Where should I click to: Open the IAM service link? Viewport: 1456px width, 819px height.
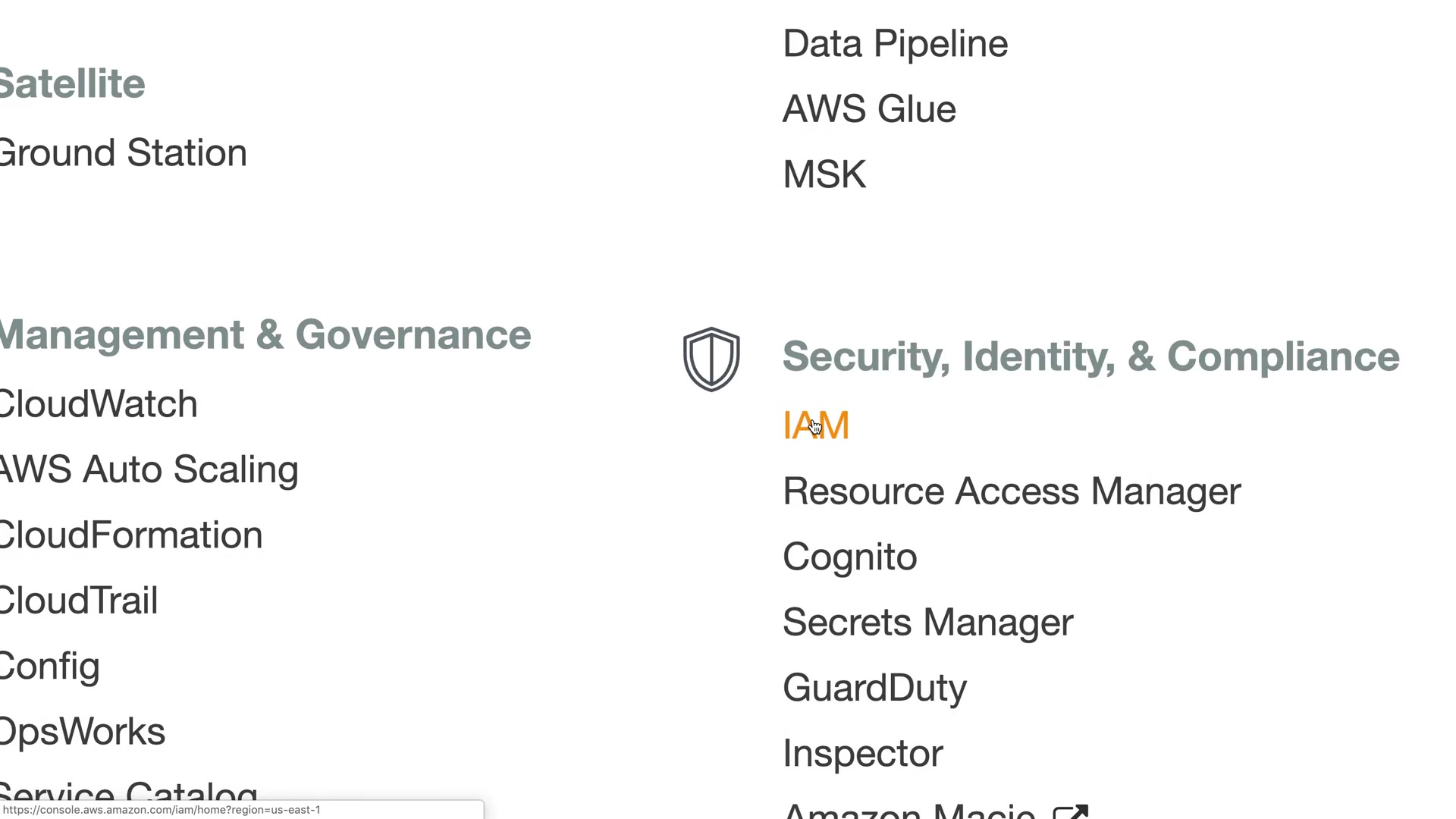[816, 425]
